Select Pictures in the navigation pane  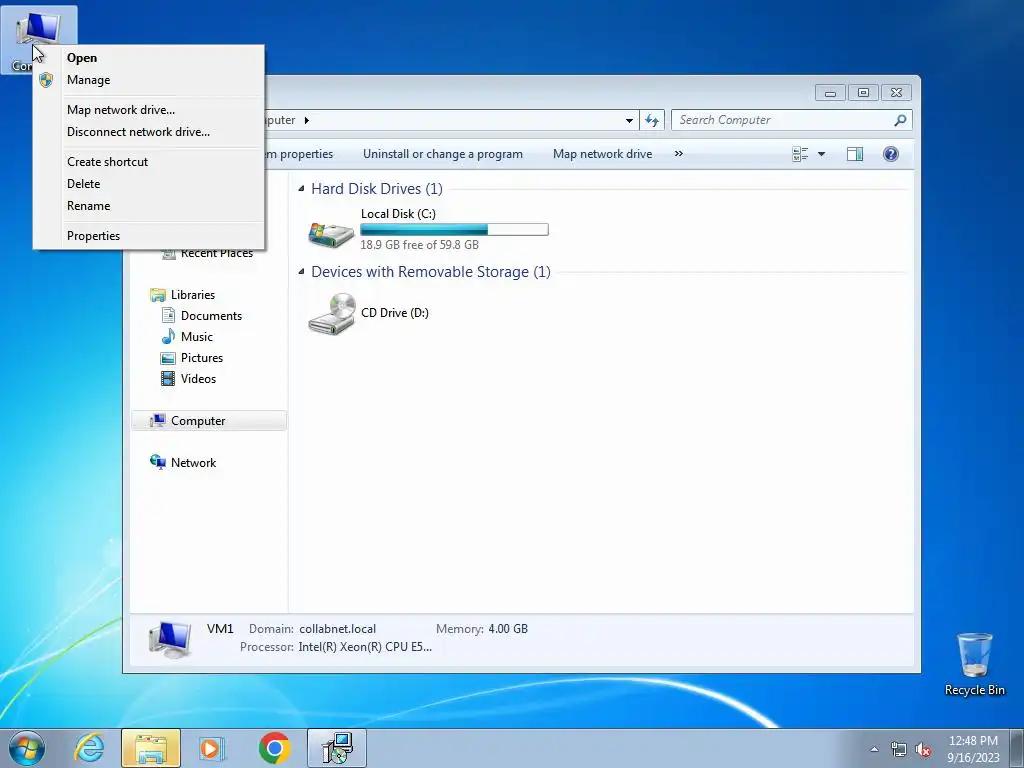pos(202,358)
